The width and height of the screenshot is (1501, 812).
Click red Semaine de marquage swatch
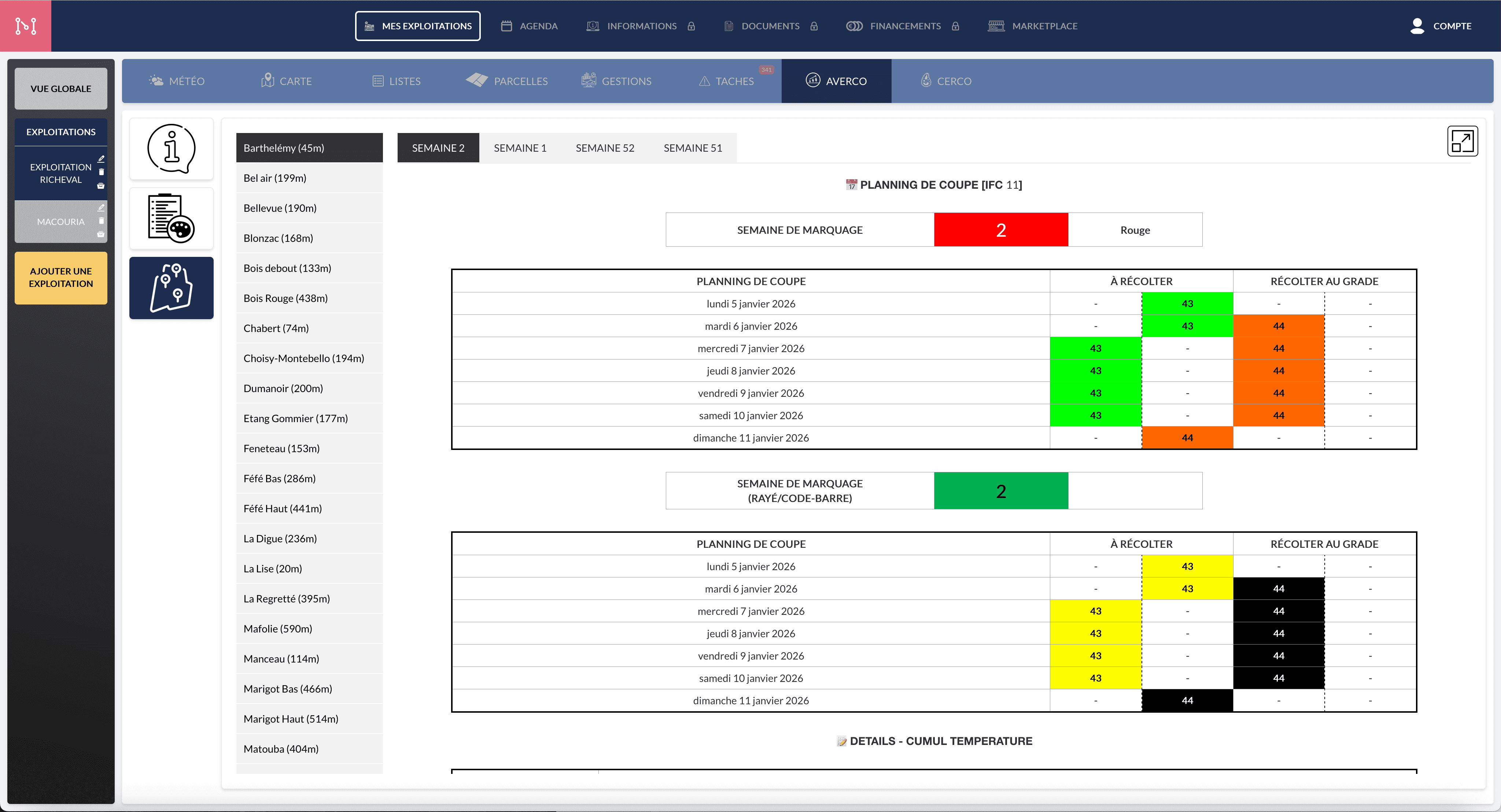click(x=1000, y=229)
